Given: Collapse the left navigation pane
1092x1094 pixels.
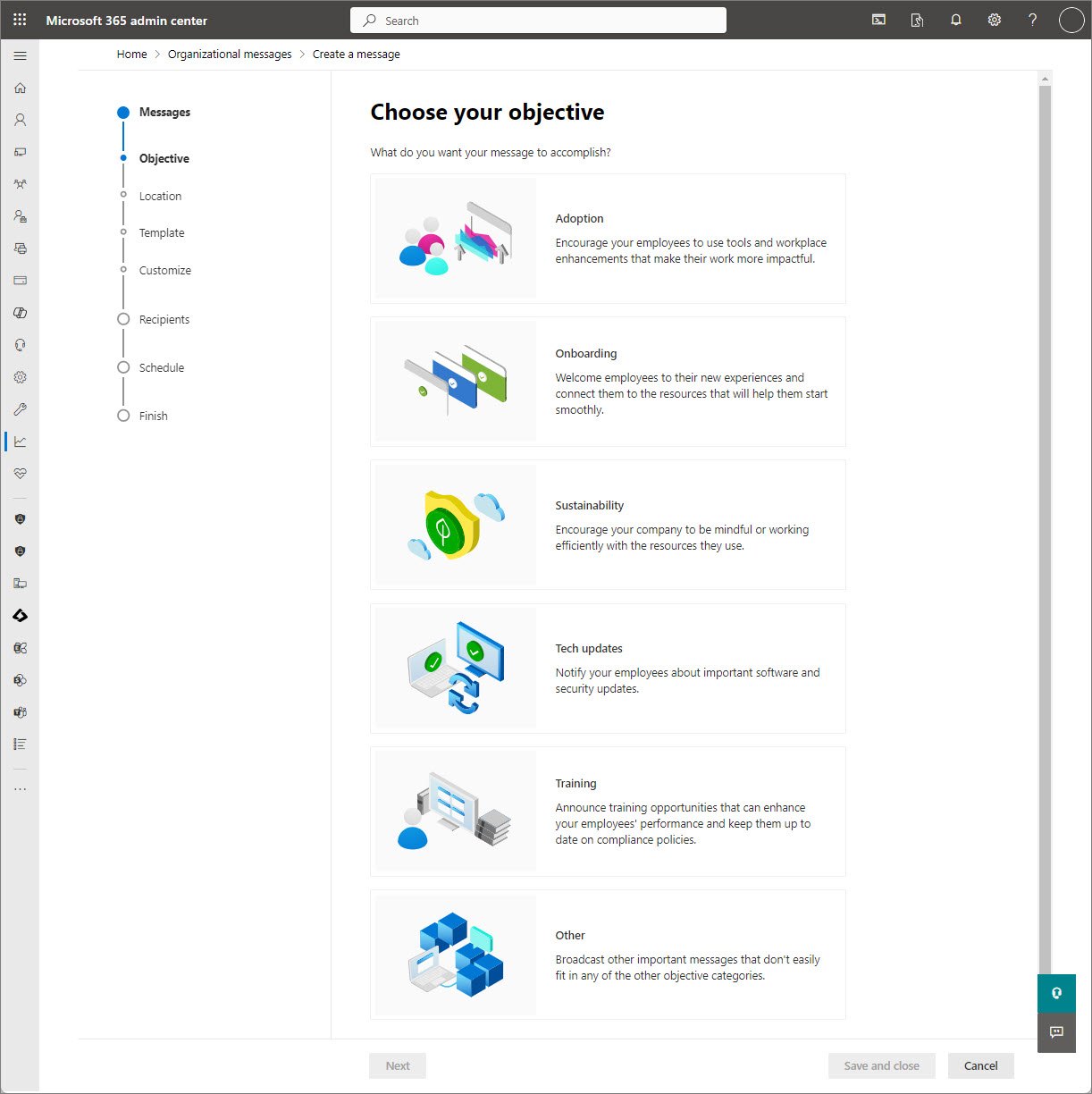Looking at the screenshot, I should [20, 55].
